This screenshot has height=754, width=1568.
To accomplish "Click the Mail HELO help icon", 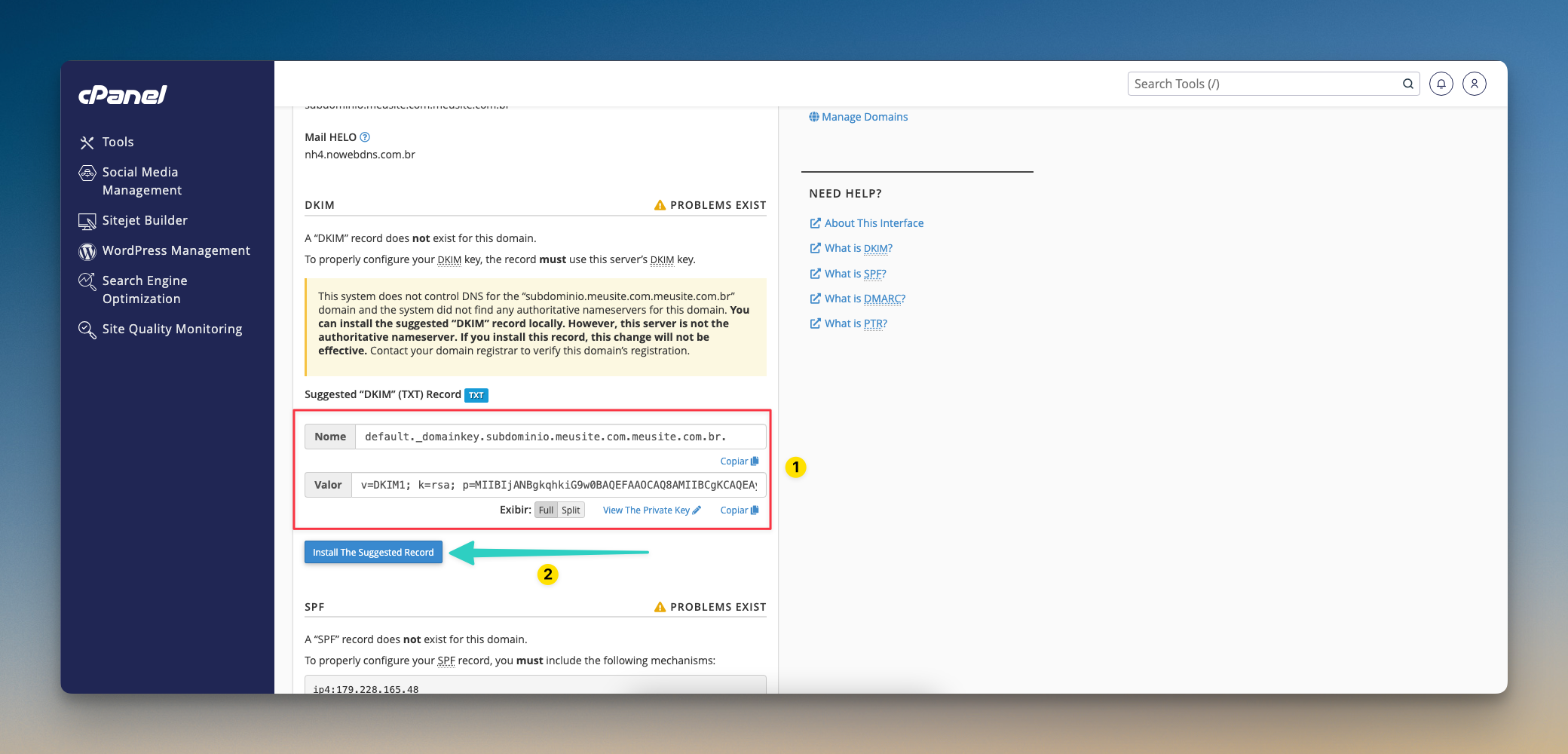I will (x=365, y=137).
